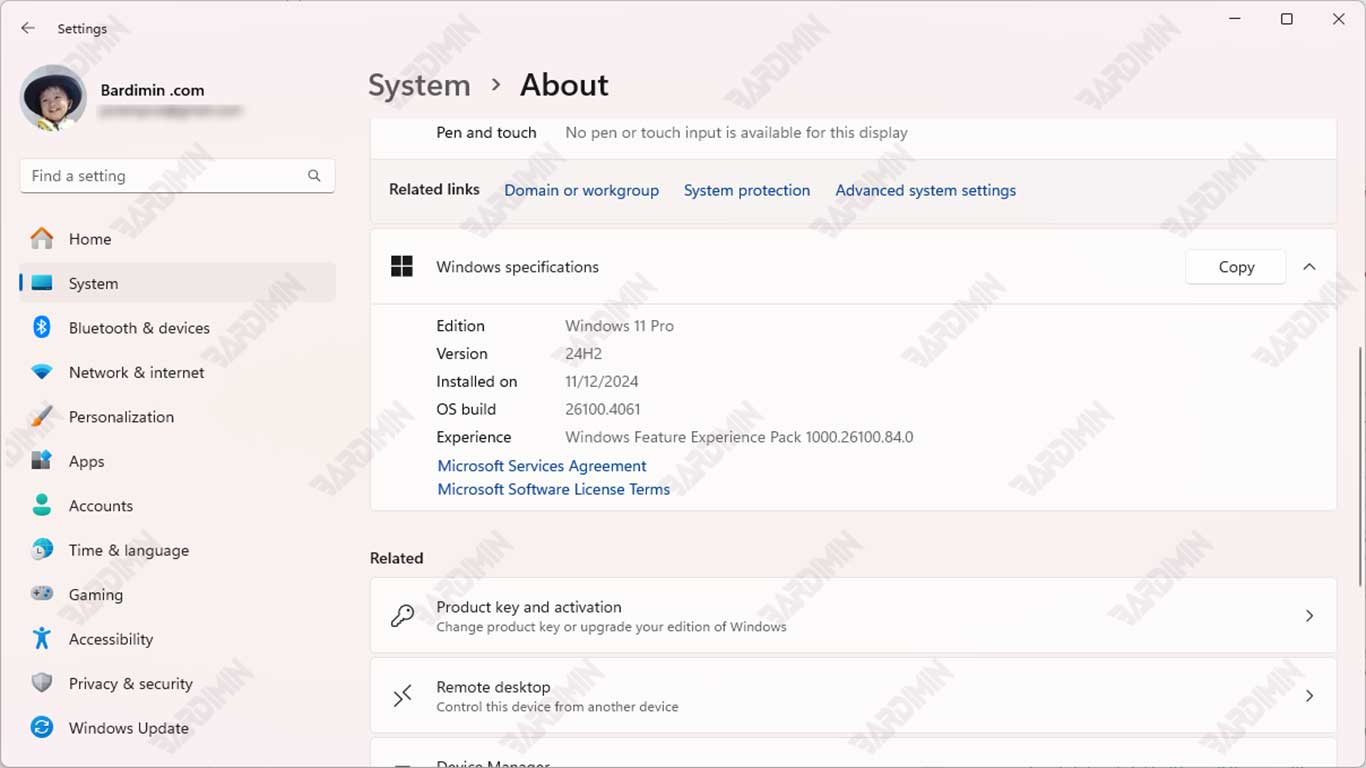Click the Advanced system settings link
This screenshot has width=1366, height=768.
click(x=925, y=190)
